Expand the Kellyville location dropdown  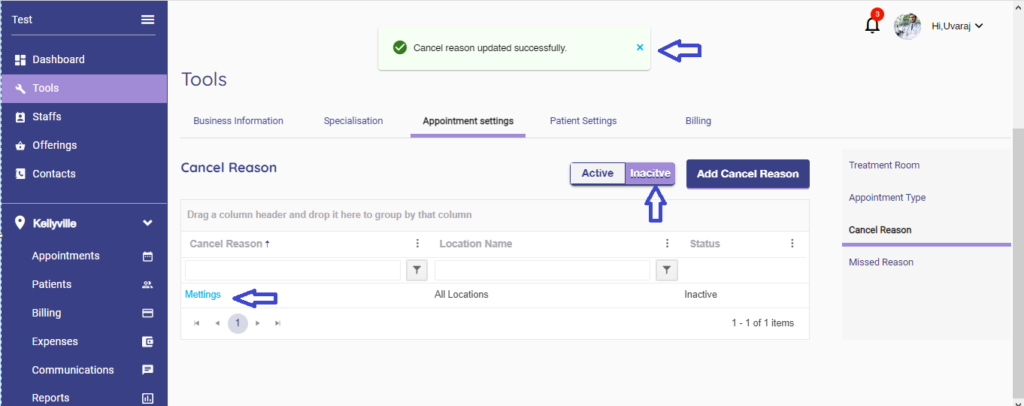[x=147, y=222]
